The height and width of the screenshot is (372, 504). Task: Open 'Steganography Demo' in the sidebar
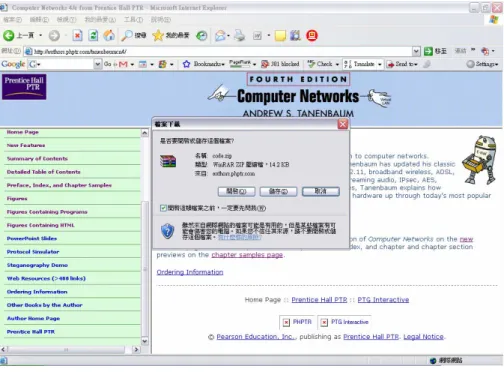tap(37, 265)
